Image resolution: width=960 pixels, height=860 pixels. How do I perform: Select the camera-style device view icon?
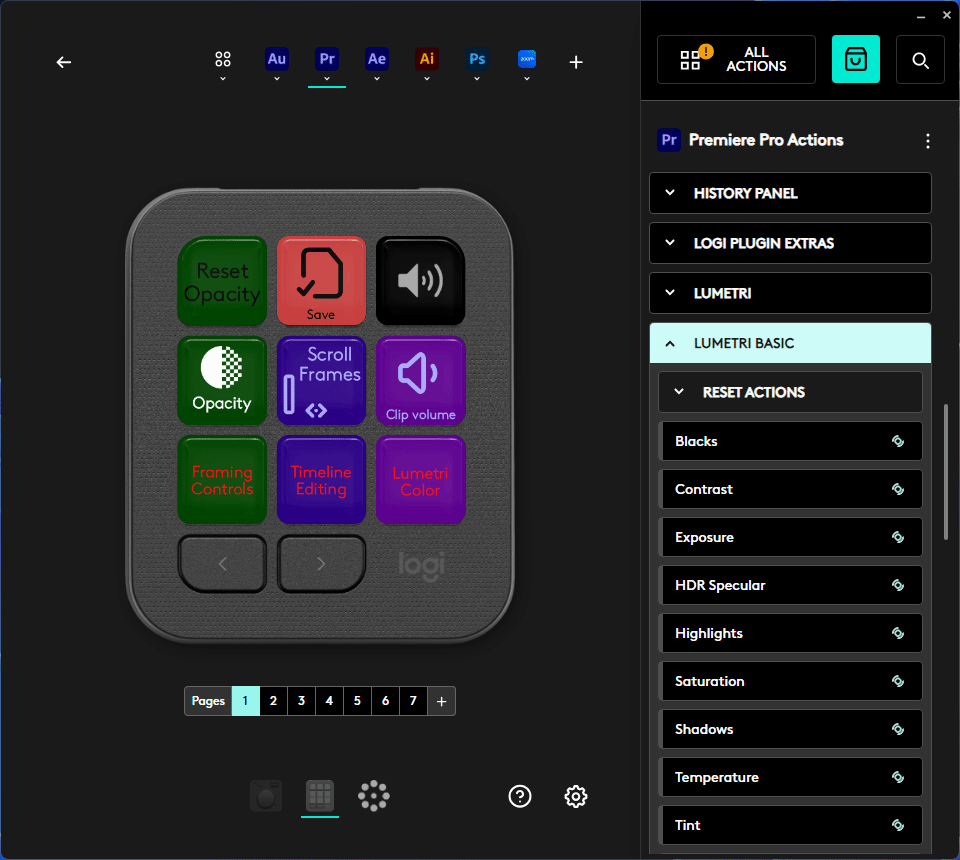[x=266, y=796]
